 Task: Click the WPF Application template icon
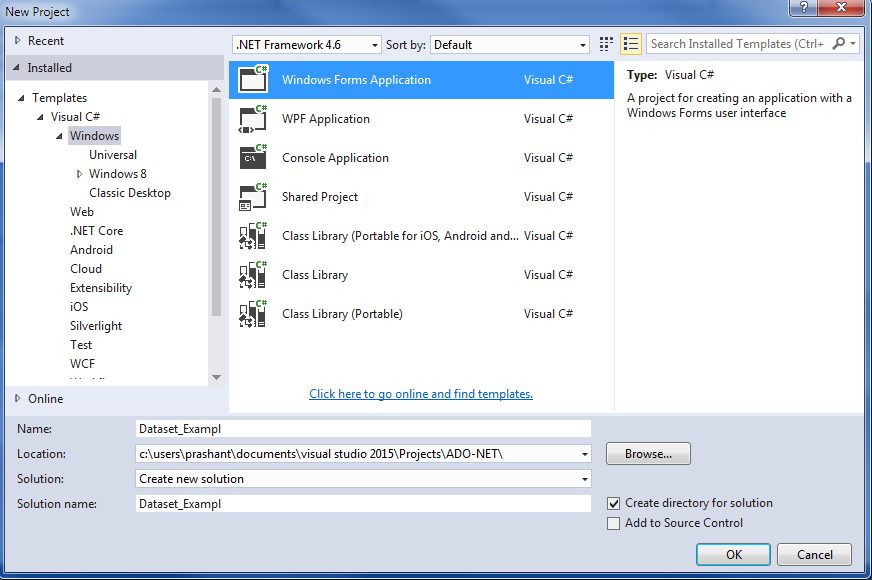tap(254, 118)
